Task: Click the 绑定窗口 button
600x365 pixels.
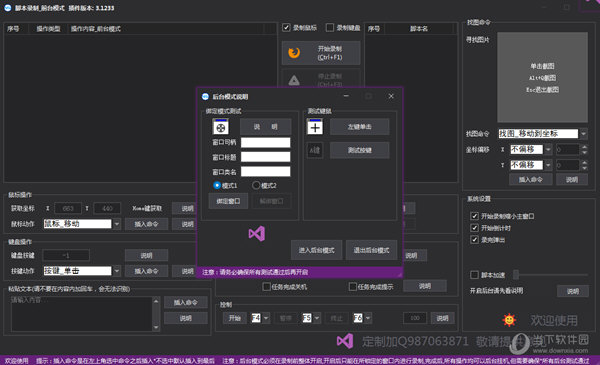Action: tap(228, 201)
